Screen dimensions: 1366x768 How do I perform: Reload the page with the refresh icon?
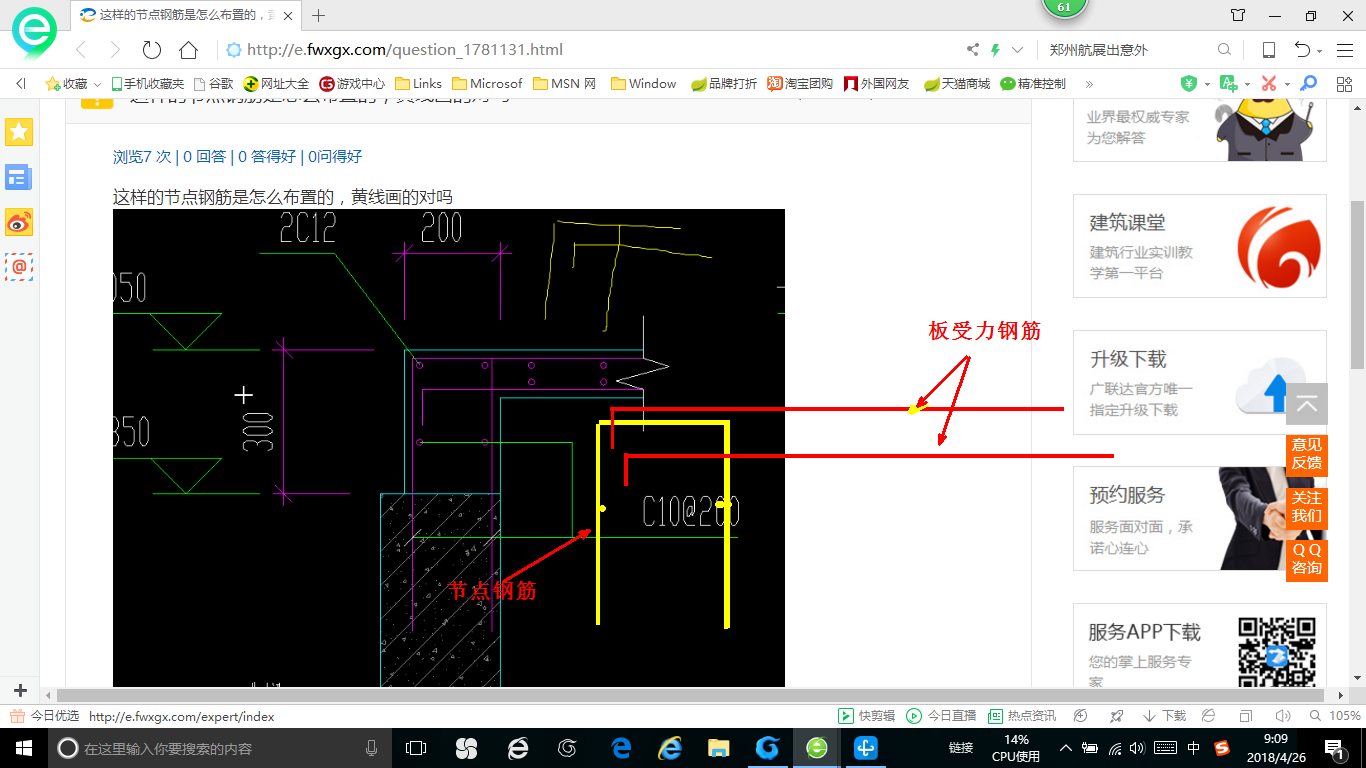[x=152, y=50]
